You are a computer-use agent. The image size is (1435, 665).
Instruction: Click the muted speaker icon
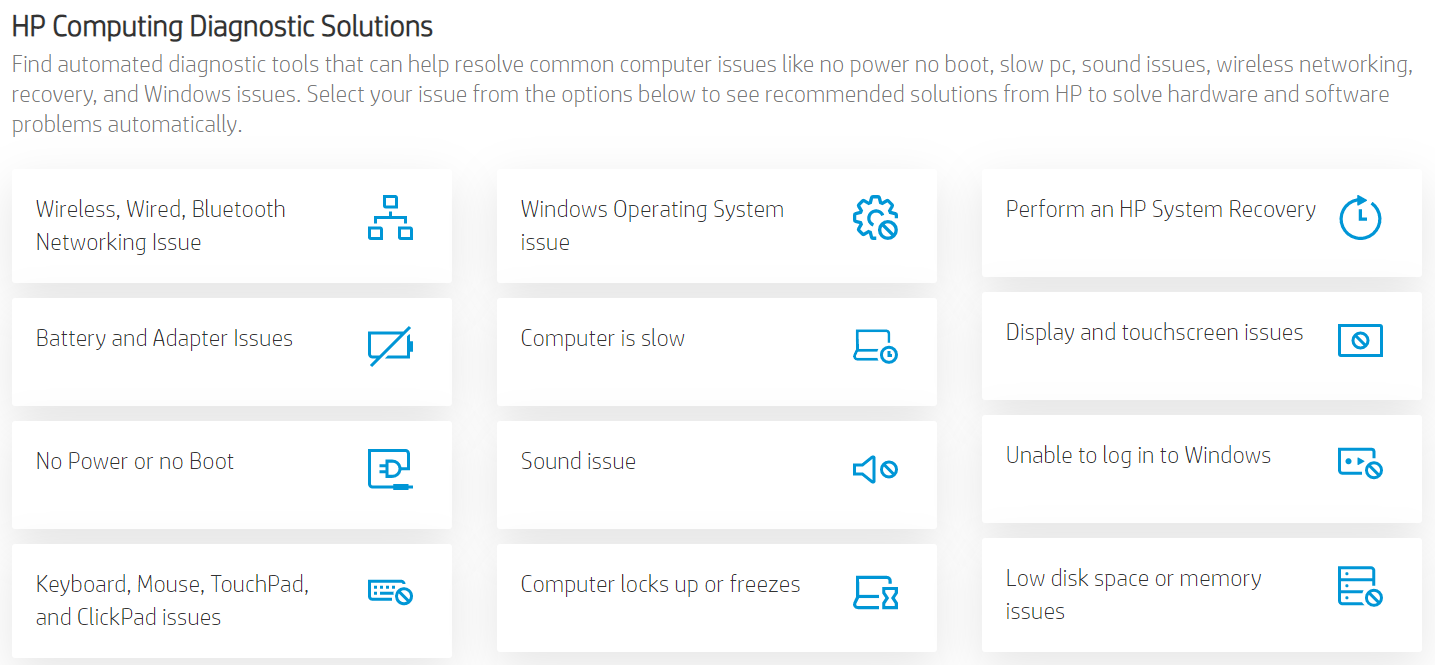[x=875, y=469]
